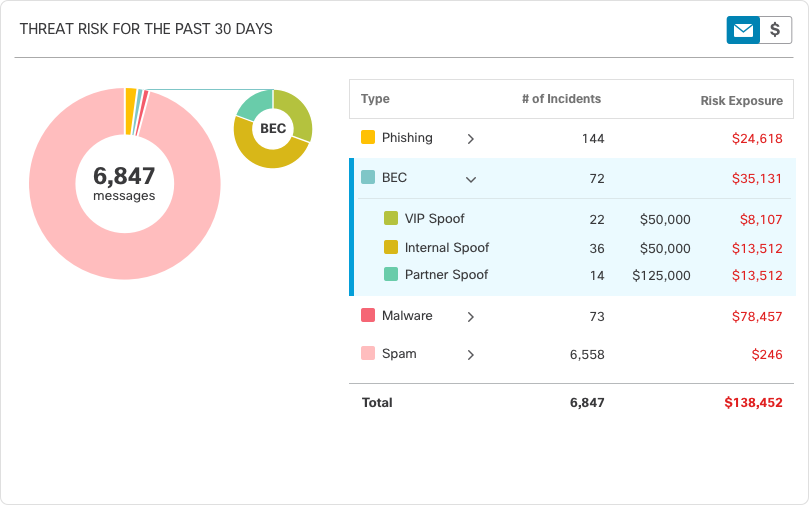The image size is (809, 505).
Task: Click the Type column header
Action: pos(375,99)
